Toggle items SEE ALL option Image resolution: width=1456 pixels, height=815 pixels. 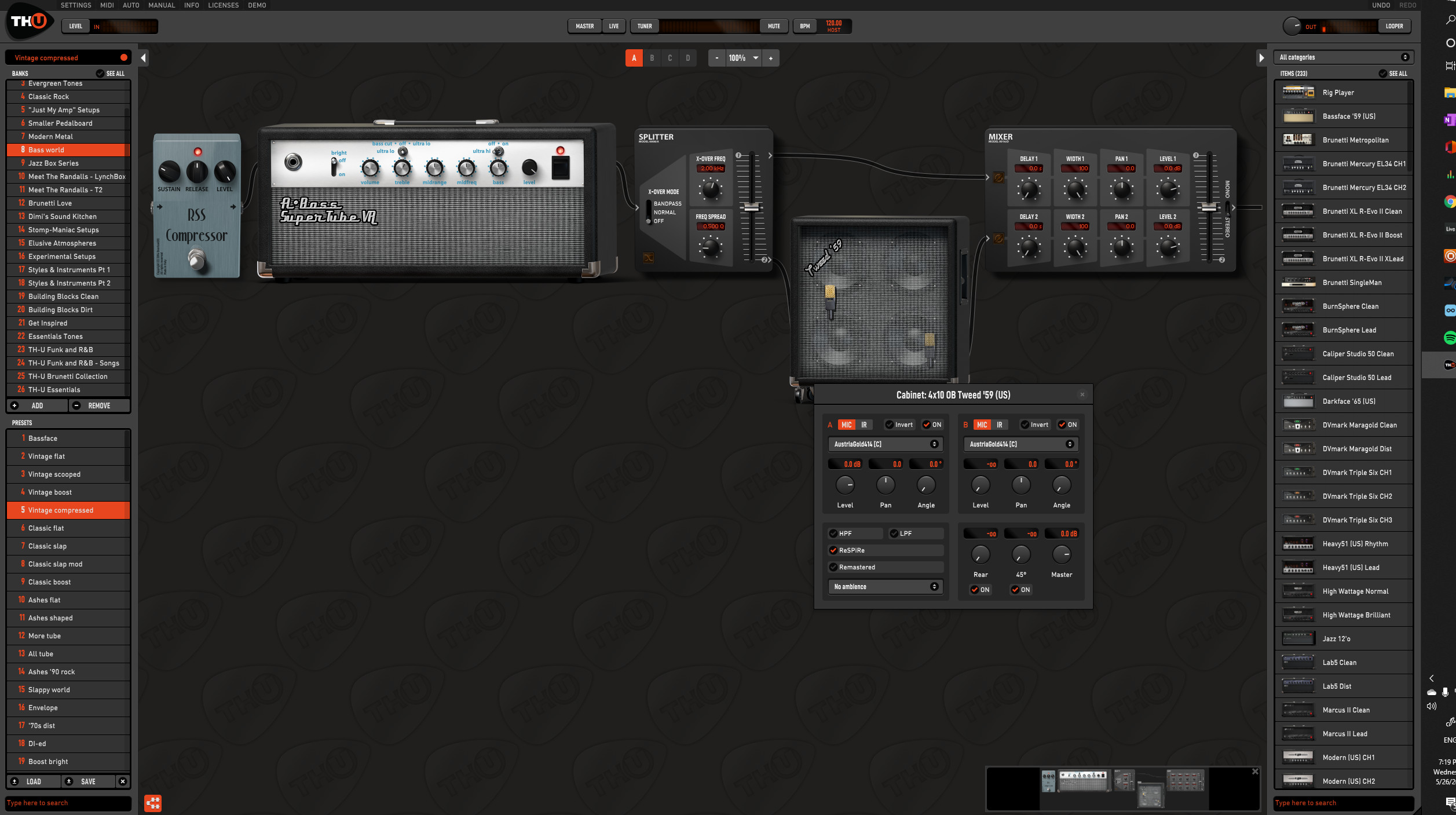click(1392, 74)
